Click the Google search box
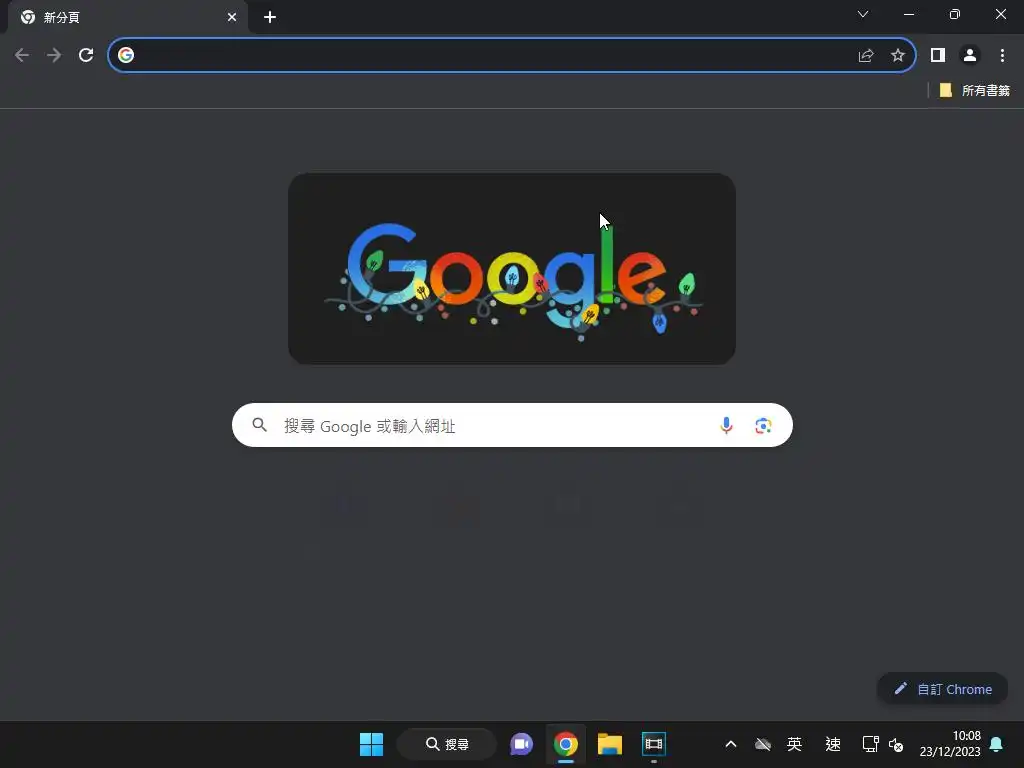Screen dimensions: 1024x768 pos(512,425)
